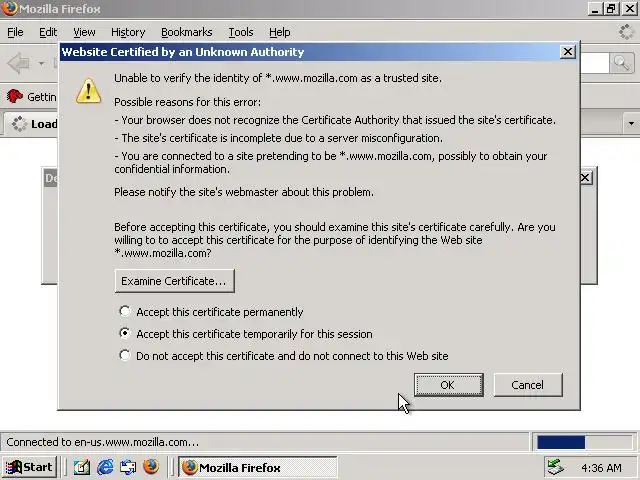Image resolution: width=640 pixels, height=480 pixels.
Task: Click the clock showing 4:36 AM
Action: point(601,468)
